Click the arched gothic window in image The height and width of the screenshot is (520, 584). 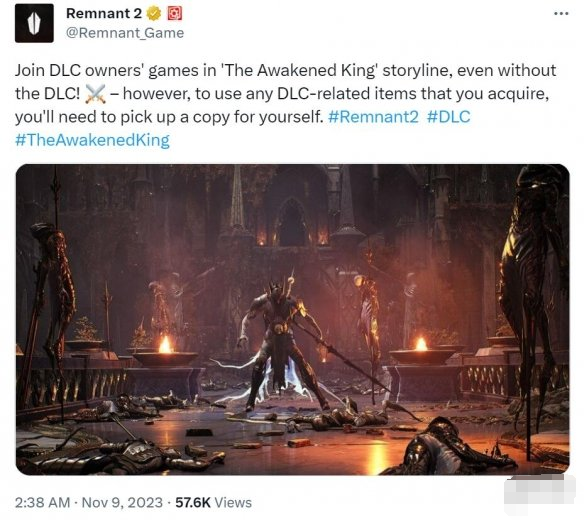(292, 222)
